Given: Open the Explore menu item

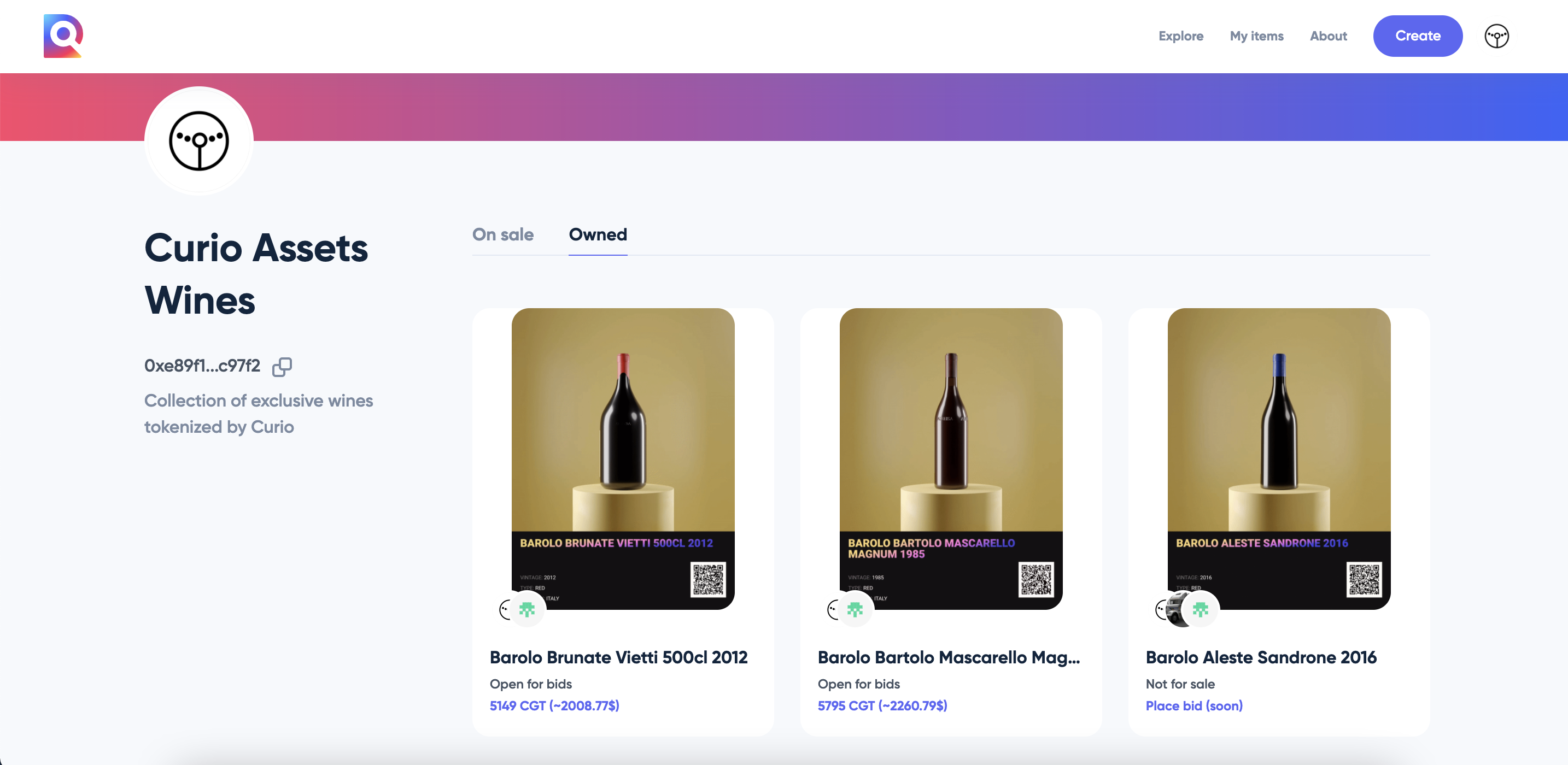Looking at the screenshot, I should click(x=1181, y=36).
